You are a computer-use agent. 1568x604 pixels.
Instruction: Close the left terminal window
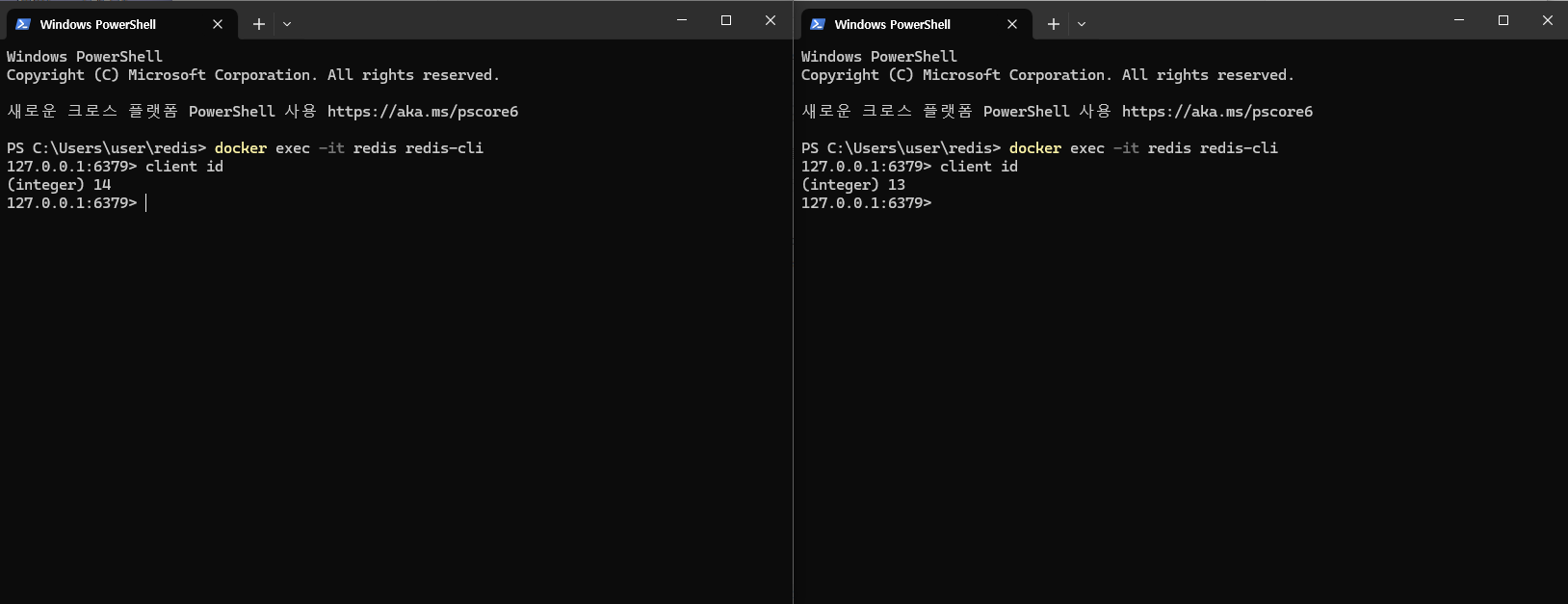pos(771,20)
